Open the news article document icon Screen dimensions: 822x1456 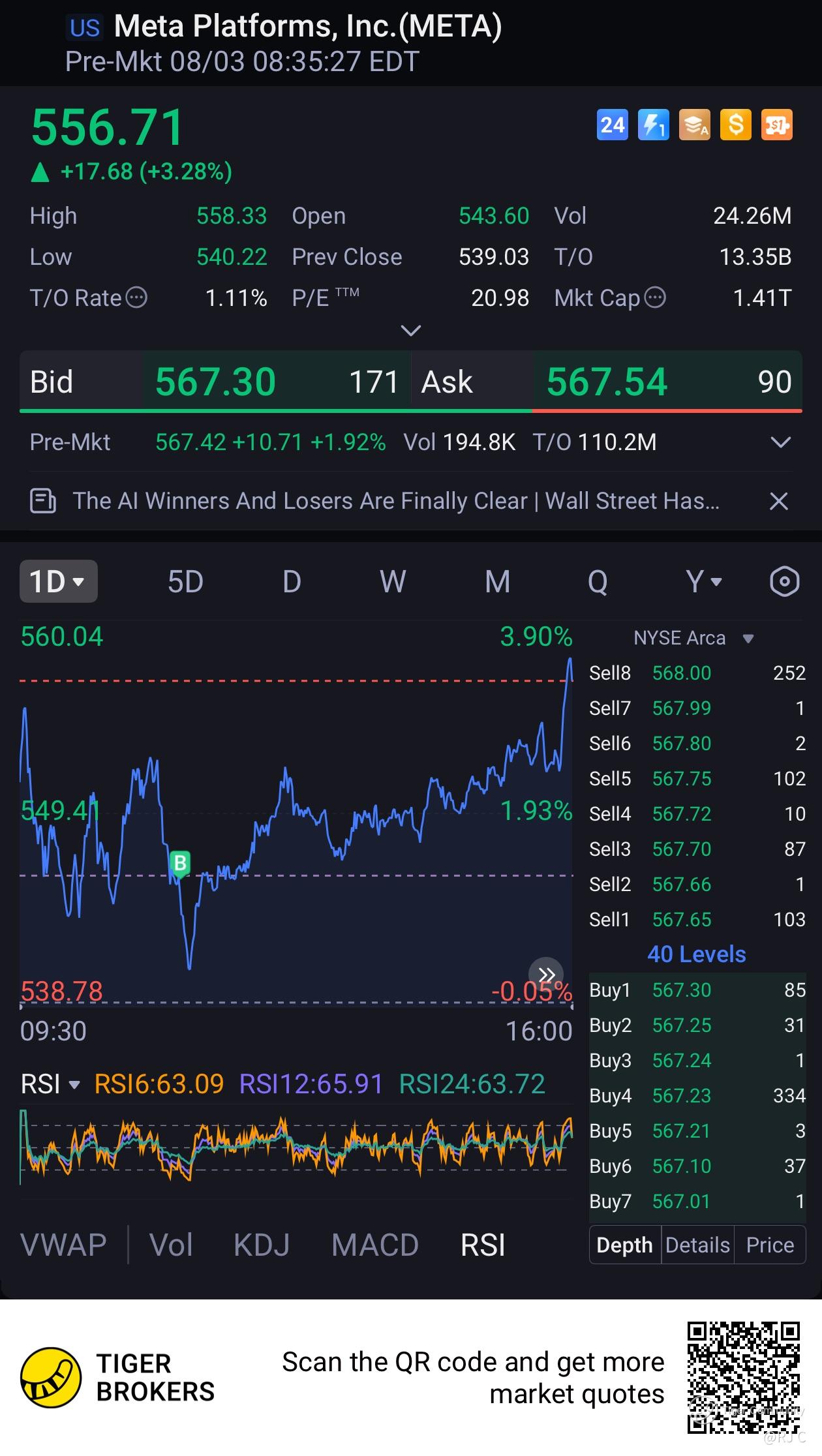pyautogui.click(x=43, y=501)
